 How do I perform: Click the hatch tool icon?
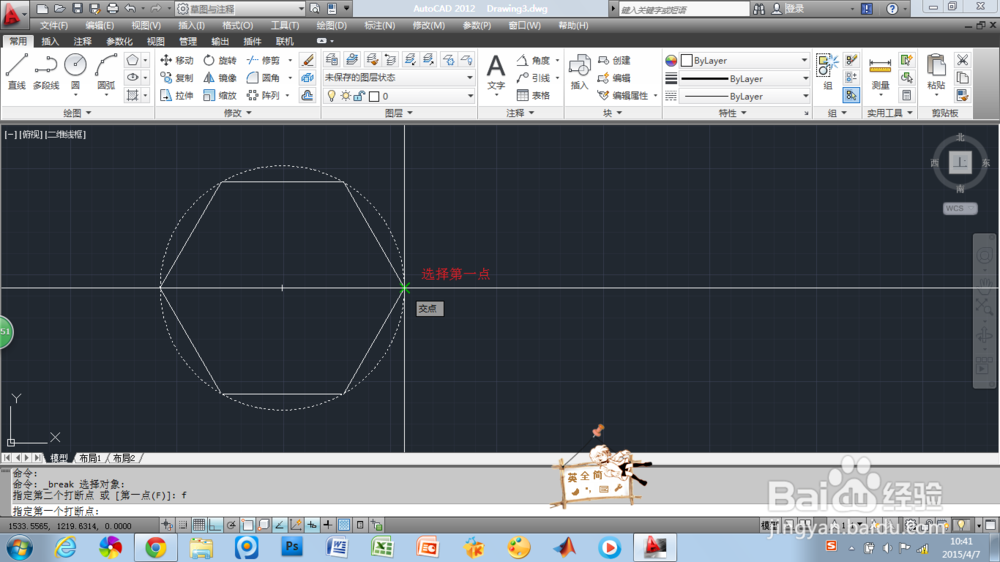click(x=132, y=95)
